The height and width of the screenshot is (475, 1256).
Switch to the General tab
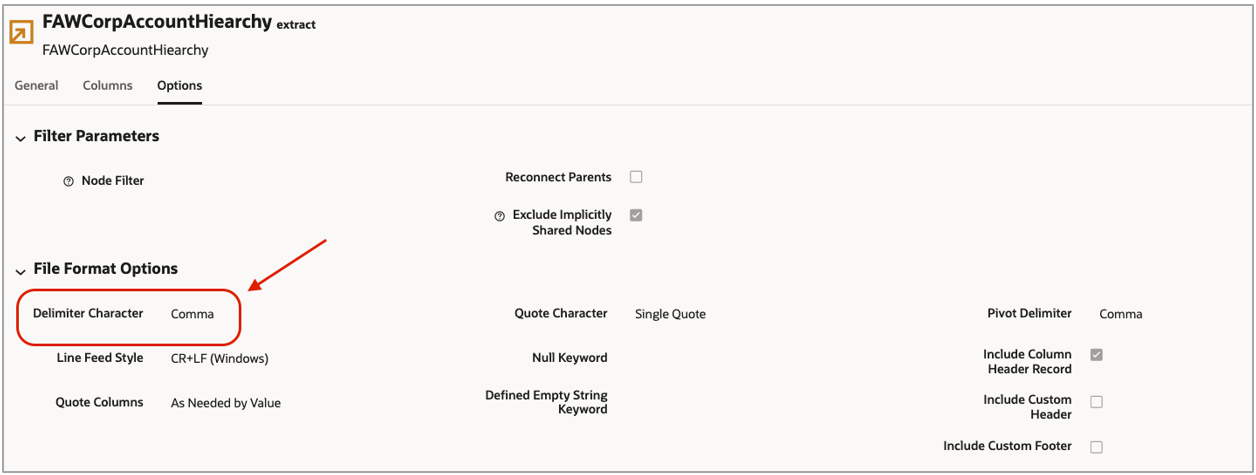(36, 86)
